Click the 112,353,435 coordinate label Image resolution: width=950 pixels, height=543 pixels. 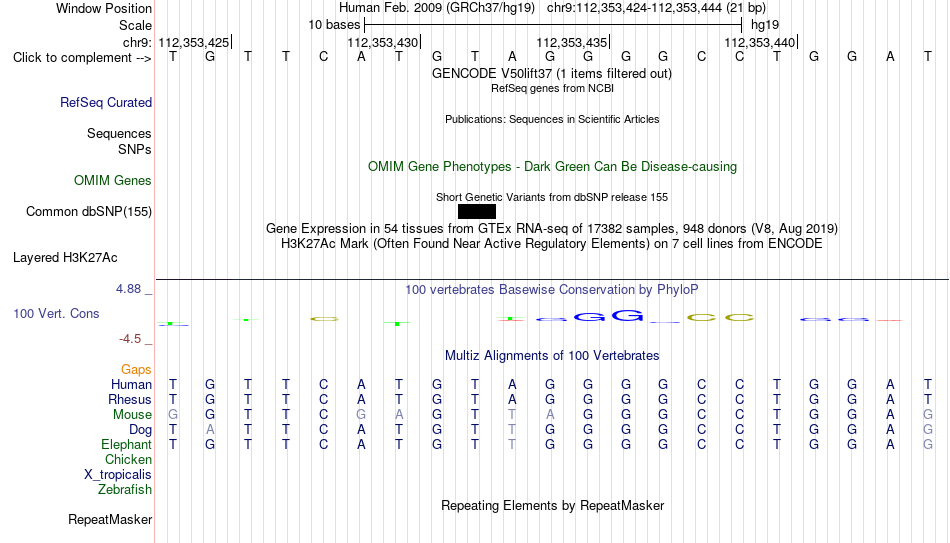tap(571, 42)
